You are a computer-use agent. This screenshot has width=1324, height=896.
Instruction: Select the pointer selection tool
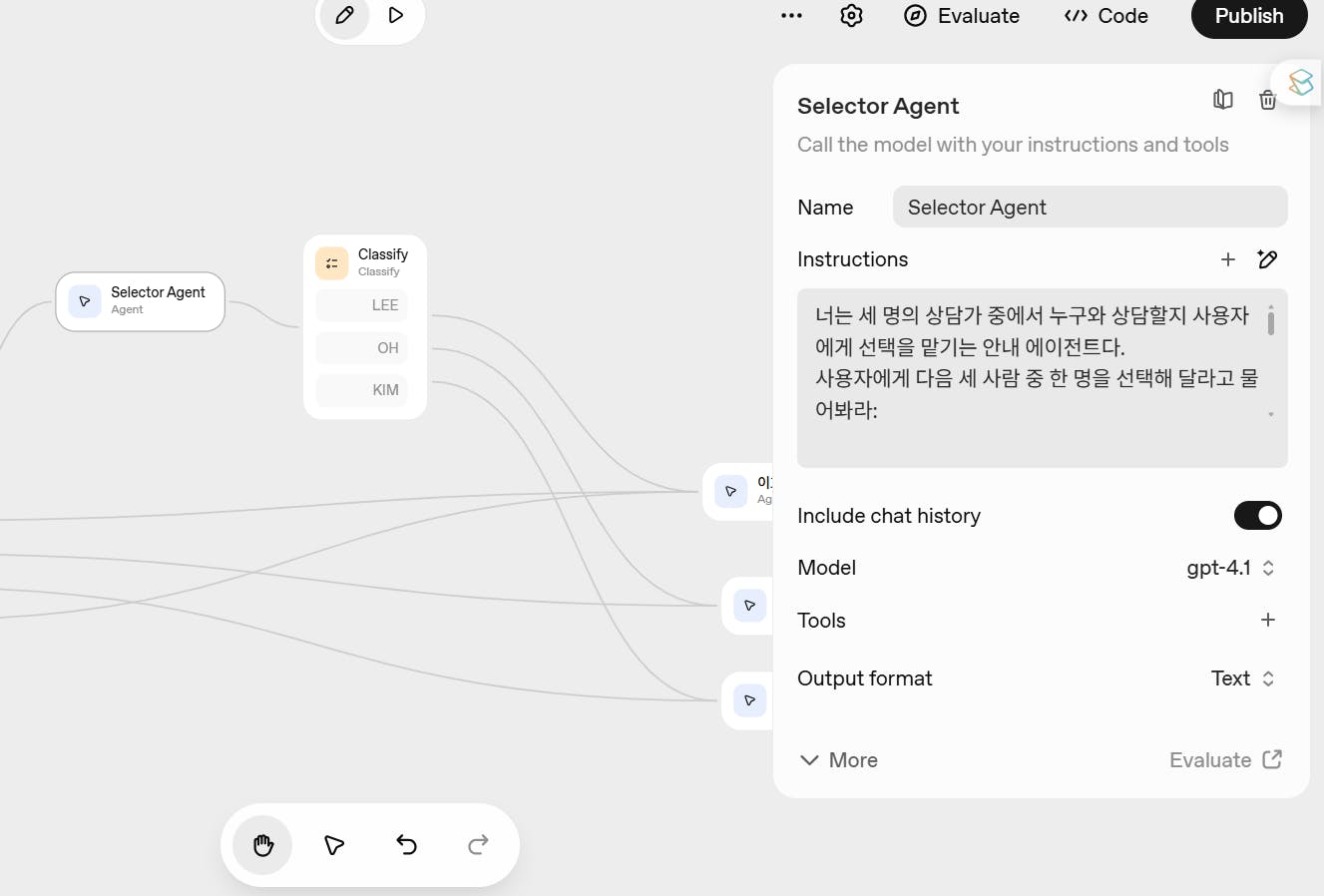pyautogui.click(x=334, y=845)
